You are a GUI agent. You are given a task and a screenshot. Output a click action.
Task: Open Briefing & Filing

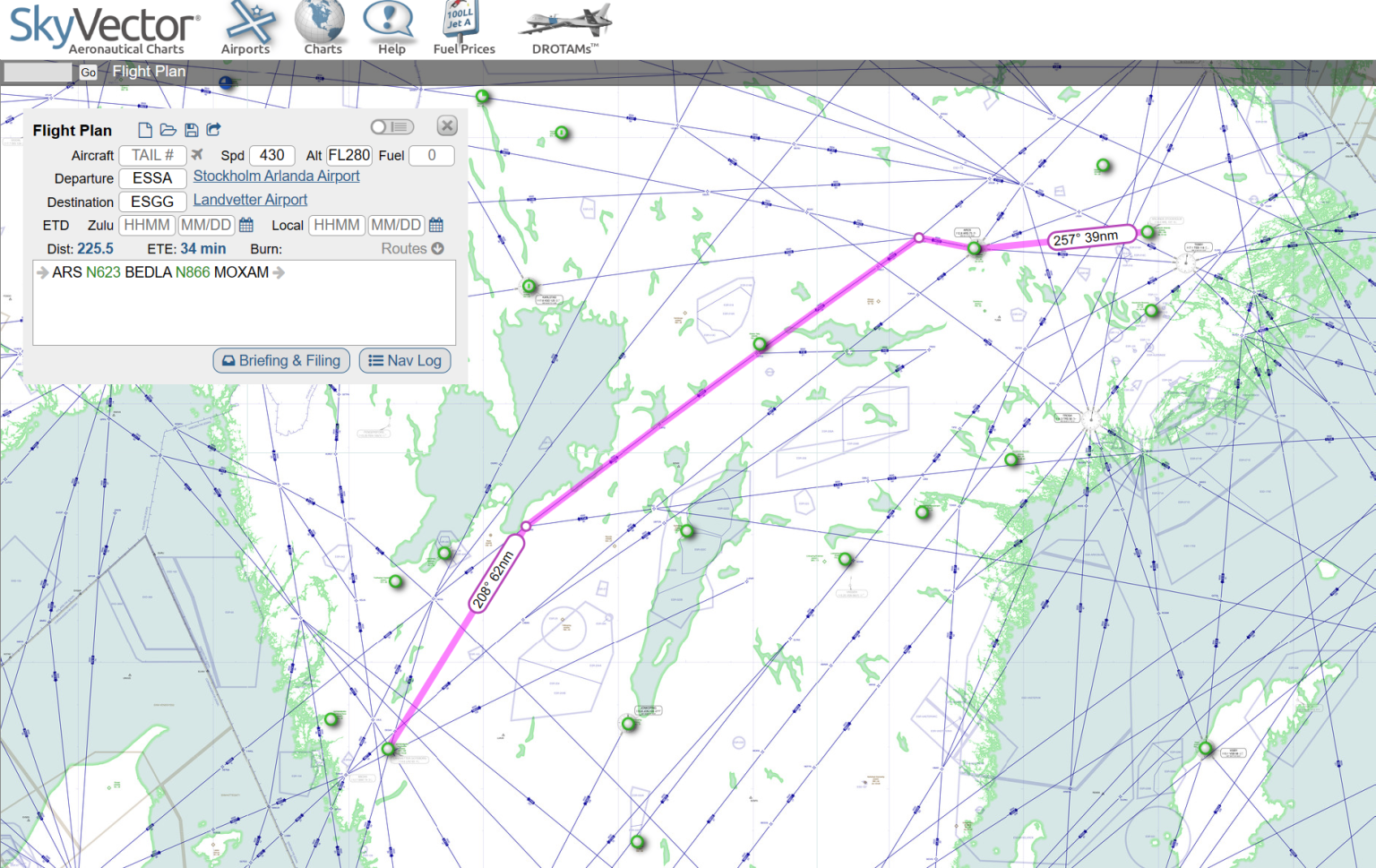click(x=280, y=360)
